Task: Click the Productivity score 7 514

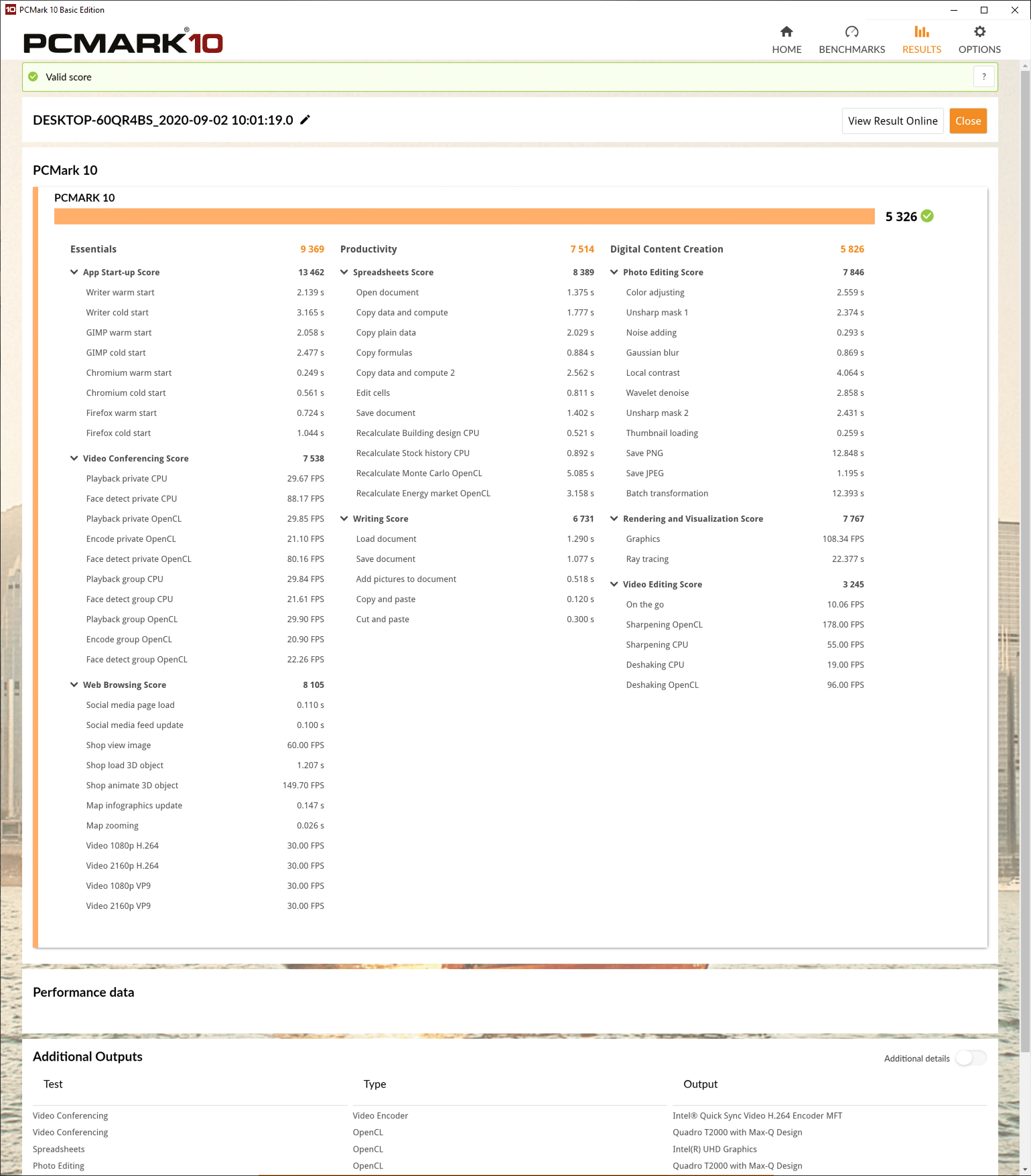Action: tap(582, 249)
